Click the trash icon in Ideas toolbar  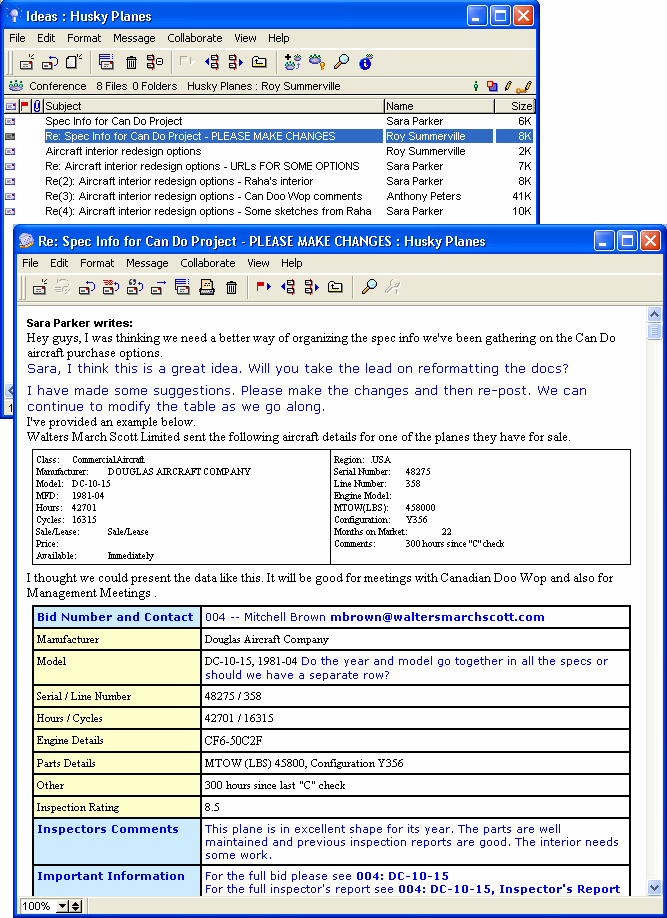131,62
